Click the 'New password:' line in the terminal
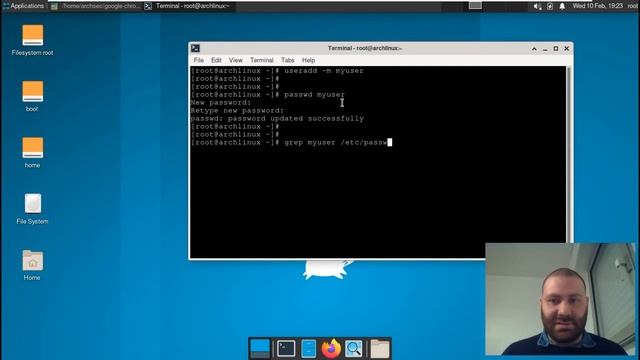This screenshot has height=360, width=640. (x=221, y=102)
